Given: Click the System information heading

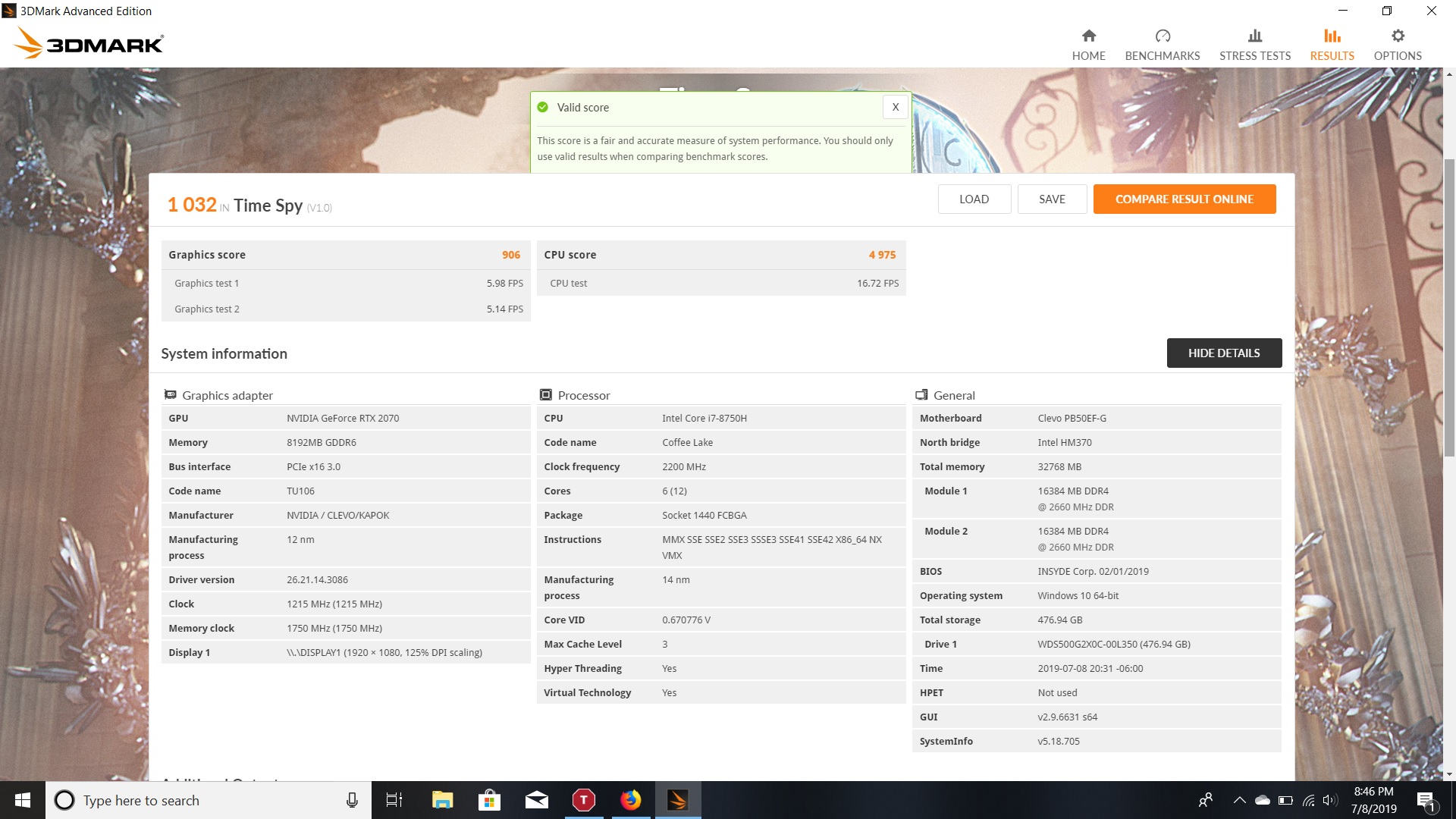Looking at the screenshot, I should point(224,353).
